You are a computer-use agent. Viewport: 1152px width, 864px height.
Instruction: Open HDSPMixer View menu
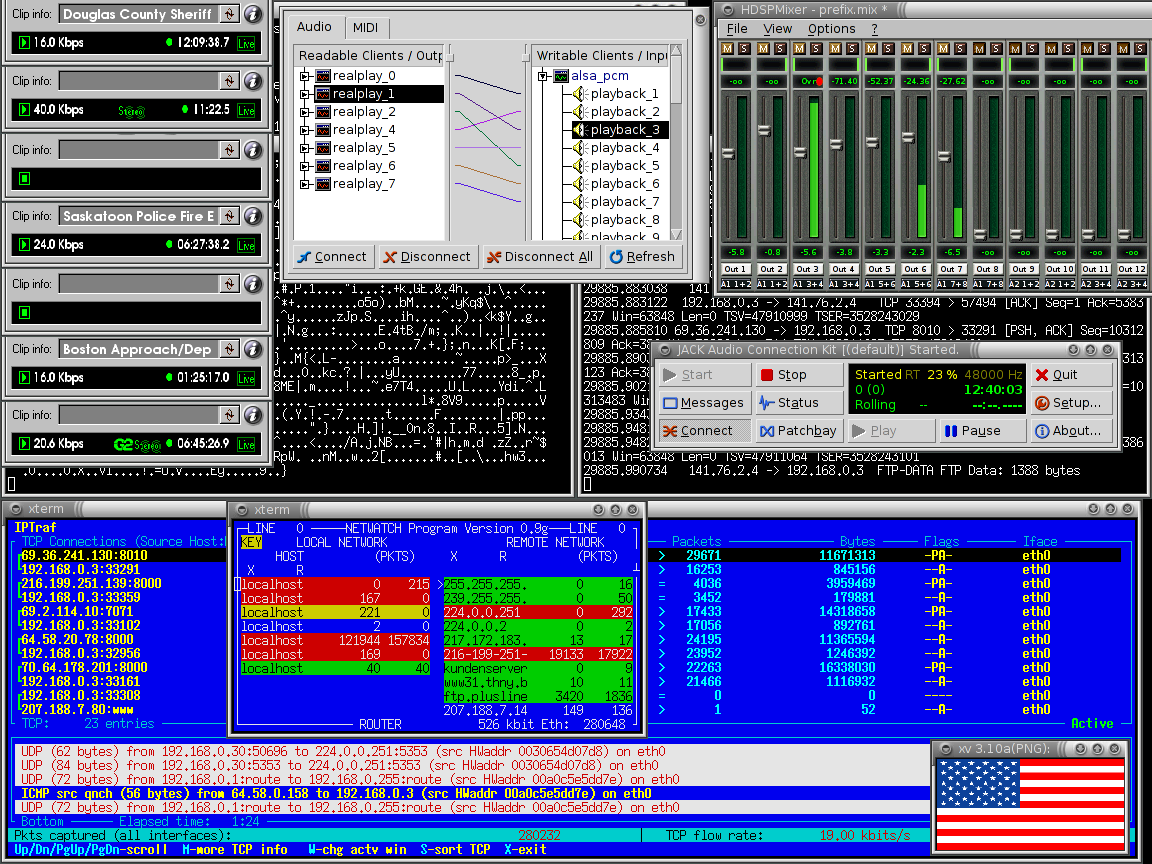777,29
